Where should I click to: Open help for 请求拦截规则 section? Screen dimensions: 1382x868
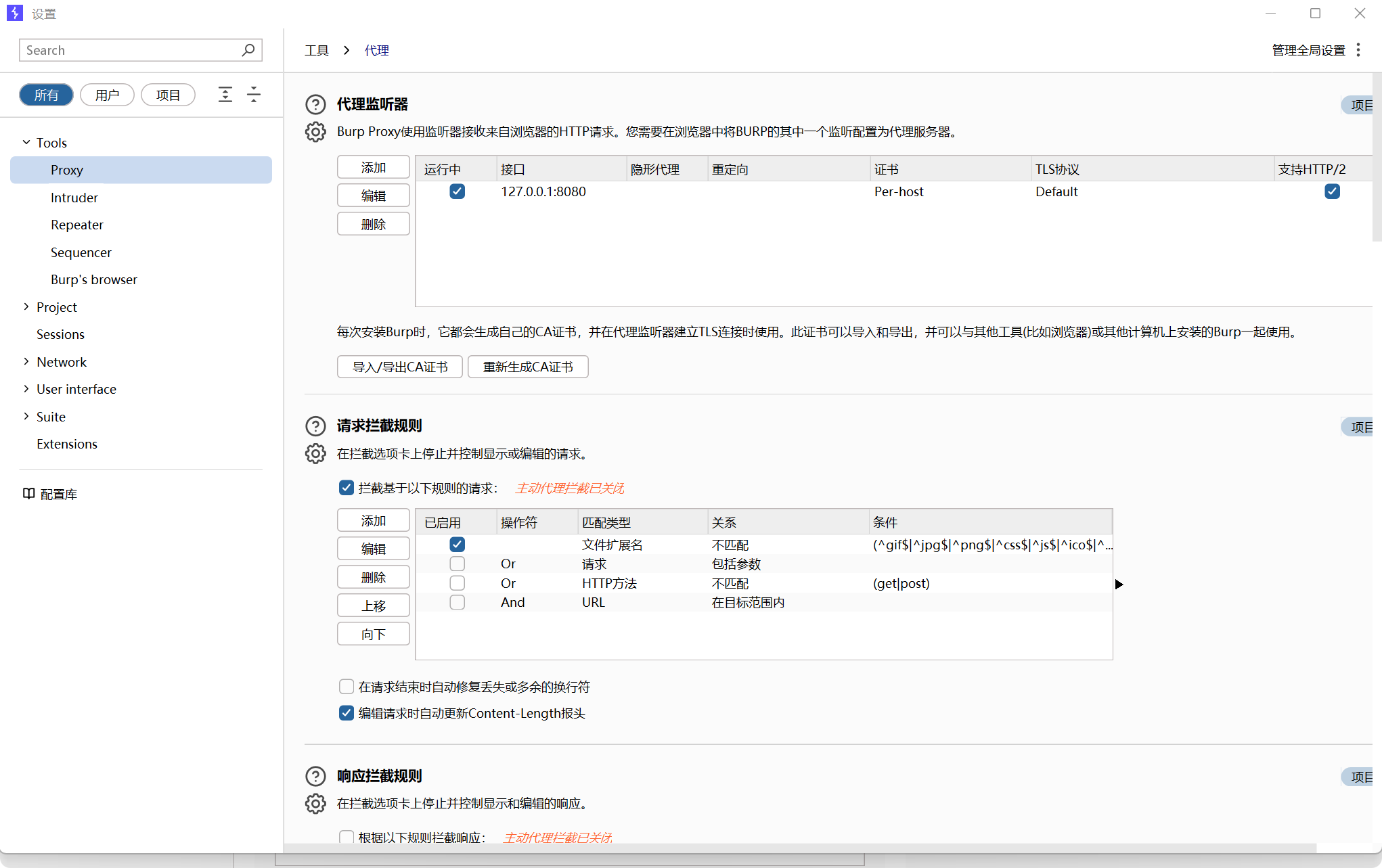coord(315,426)
